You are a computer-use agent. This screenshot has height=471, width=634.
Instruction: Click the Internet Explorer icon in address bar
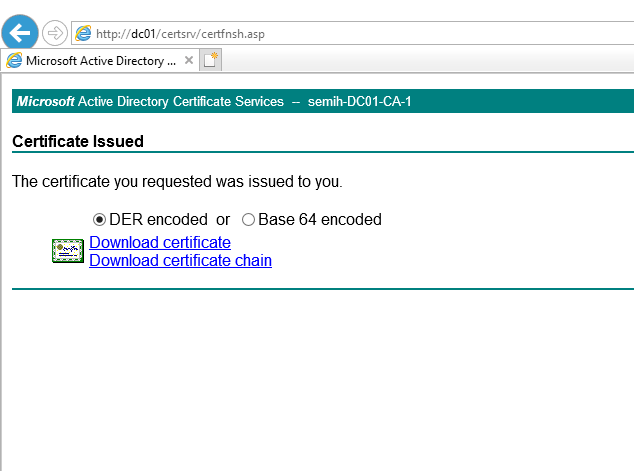(84, 34)
